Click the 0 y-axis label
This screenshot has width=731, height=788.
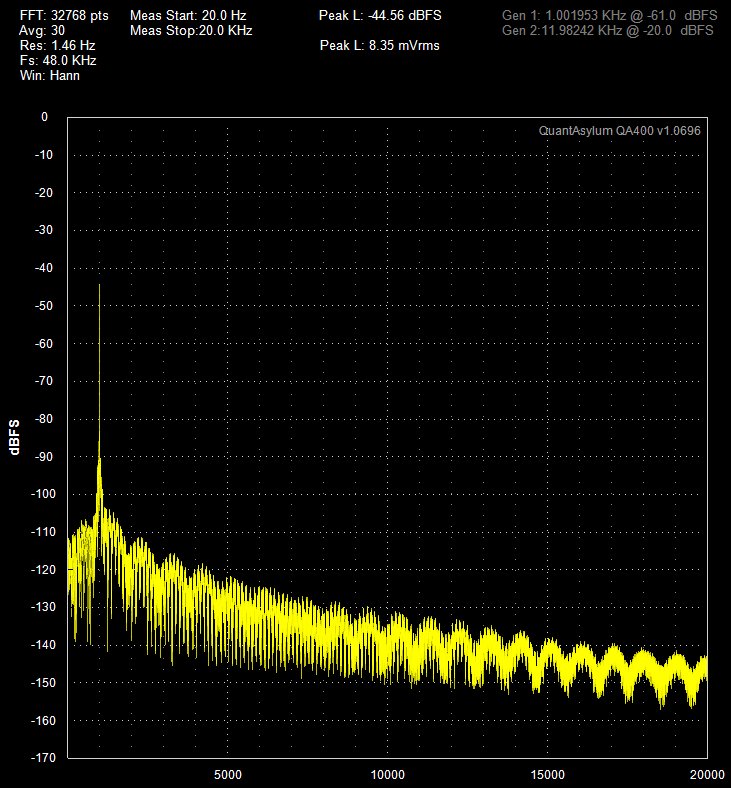(45, 117)
